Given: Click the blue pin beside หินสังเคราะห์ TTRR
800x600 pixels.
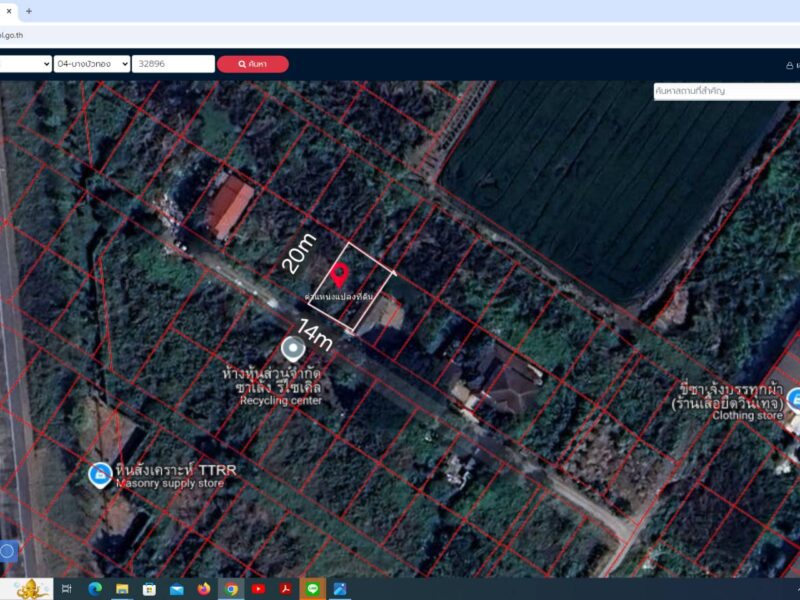Looking at the screenshot, I should [100, 476].
